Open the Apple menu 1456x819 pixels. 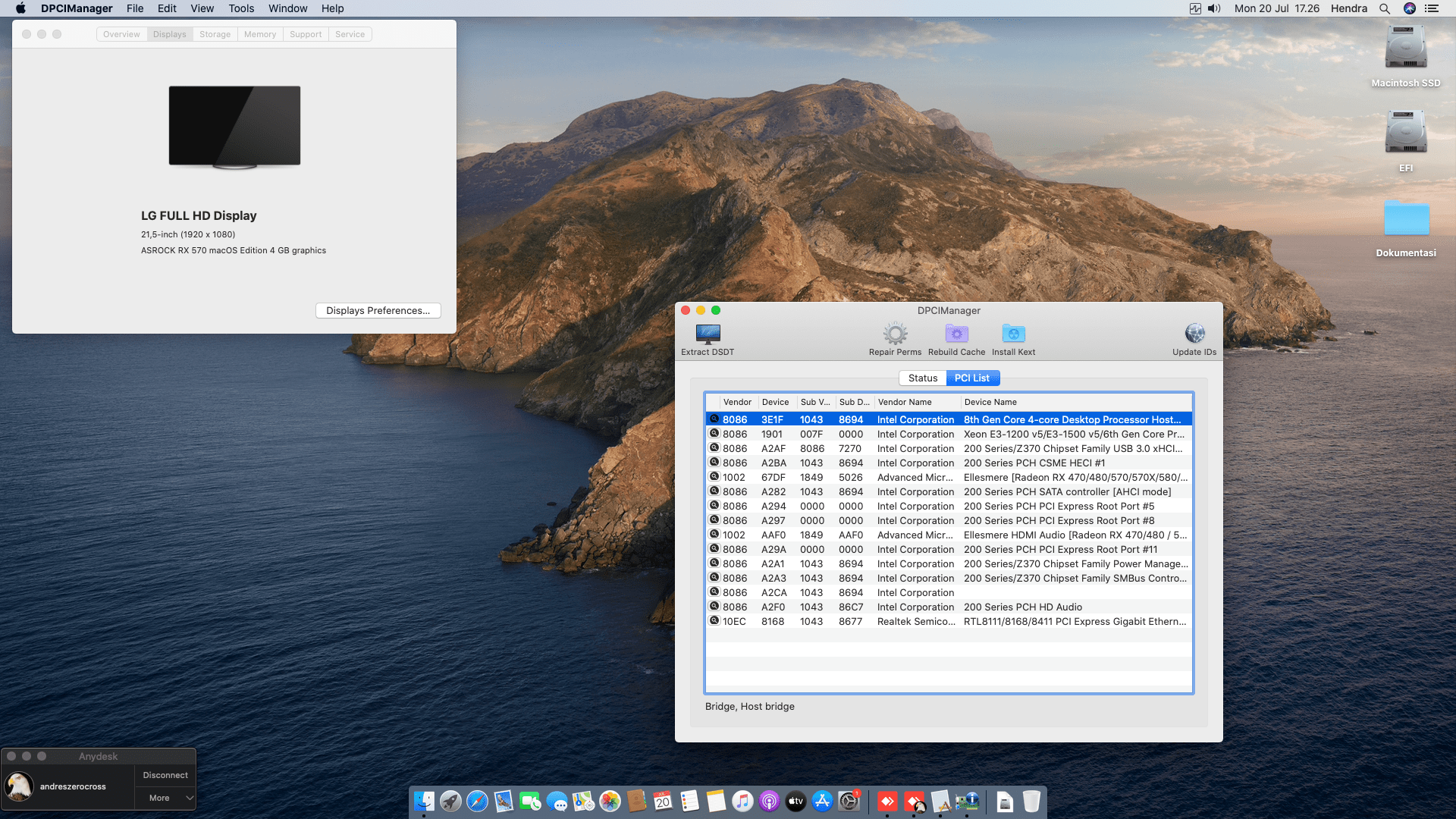20,8
